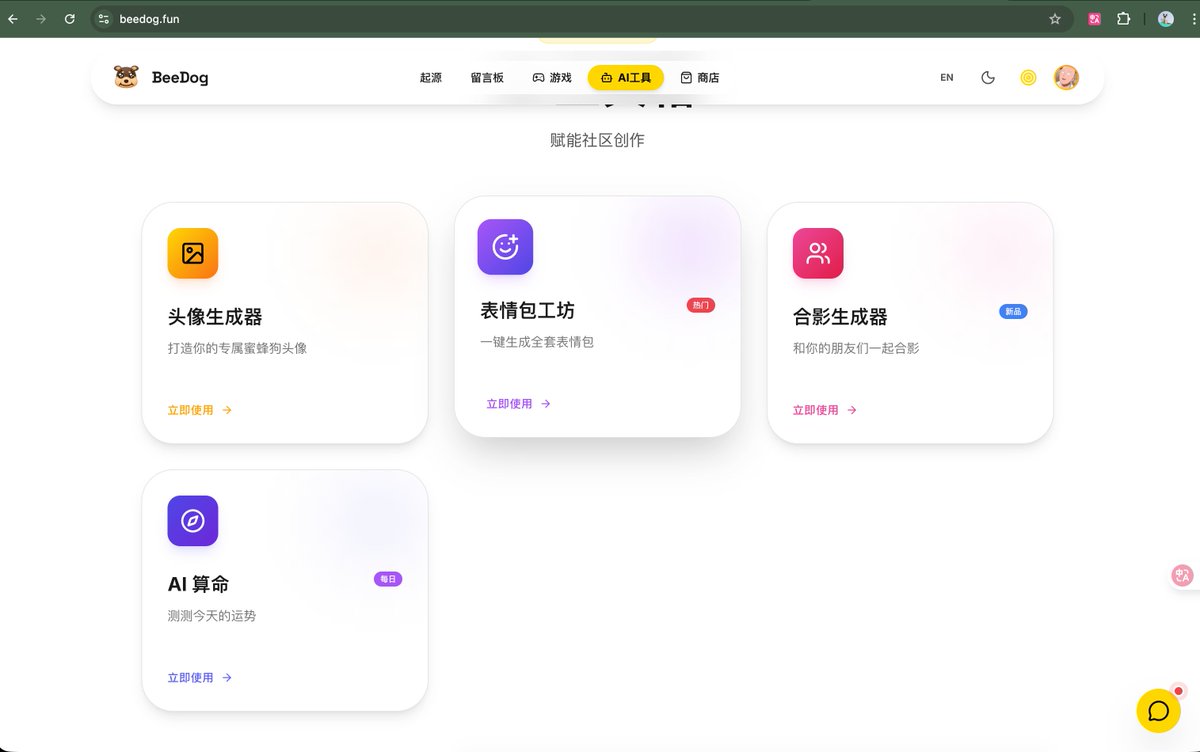Click the robot icon in AI工具 tab

(607, 78)
